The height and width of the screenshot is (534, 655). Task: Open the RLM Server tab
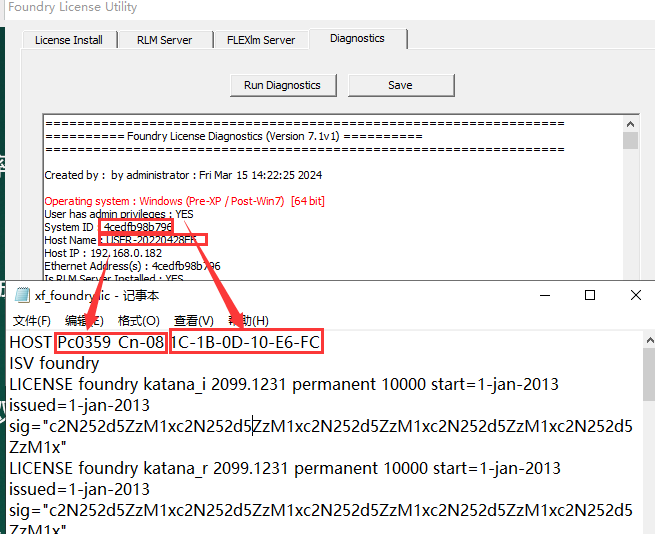[165, 40]
